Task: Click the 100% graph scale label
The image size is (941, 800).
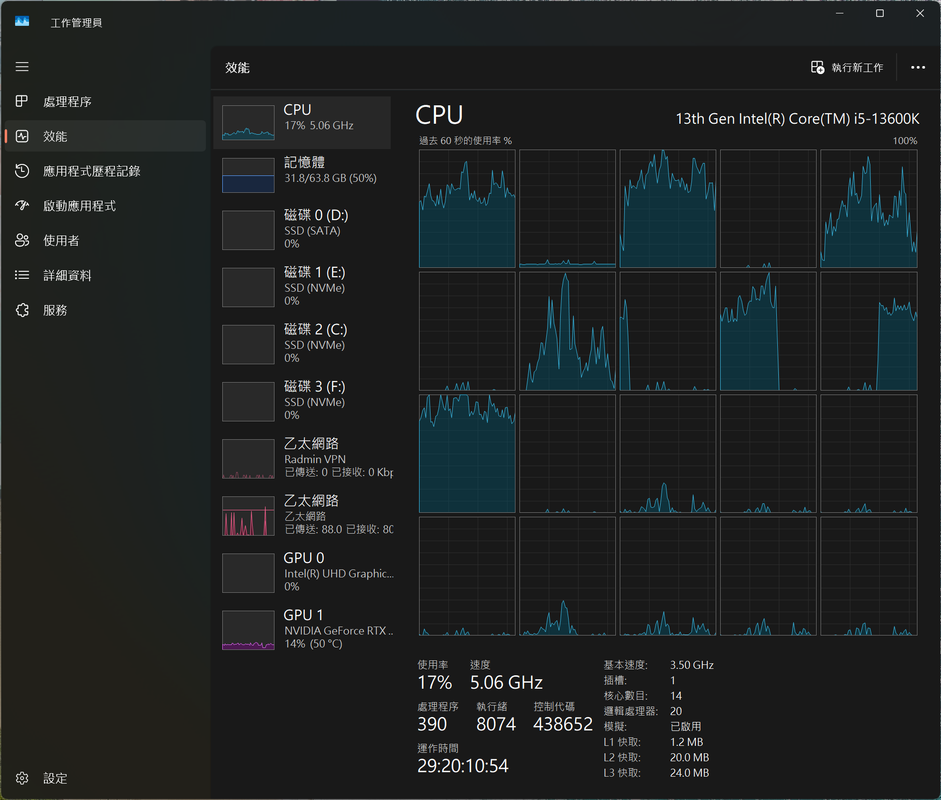Action: point(905,140)
